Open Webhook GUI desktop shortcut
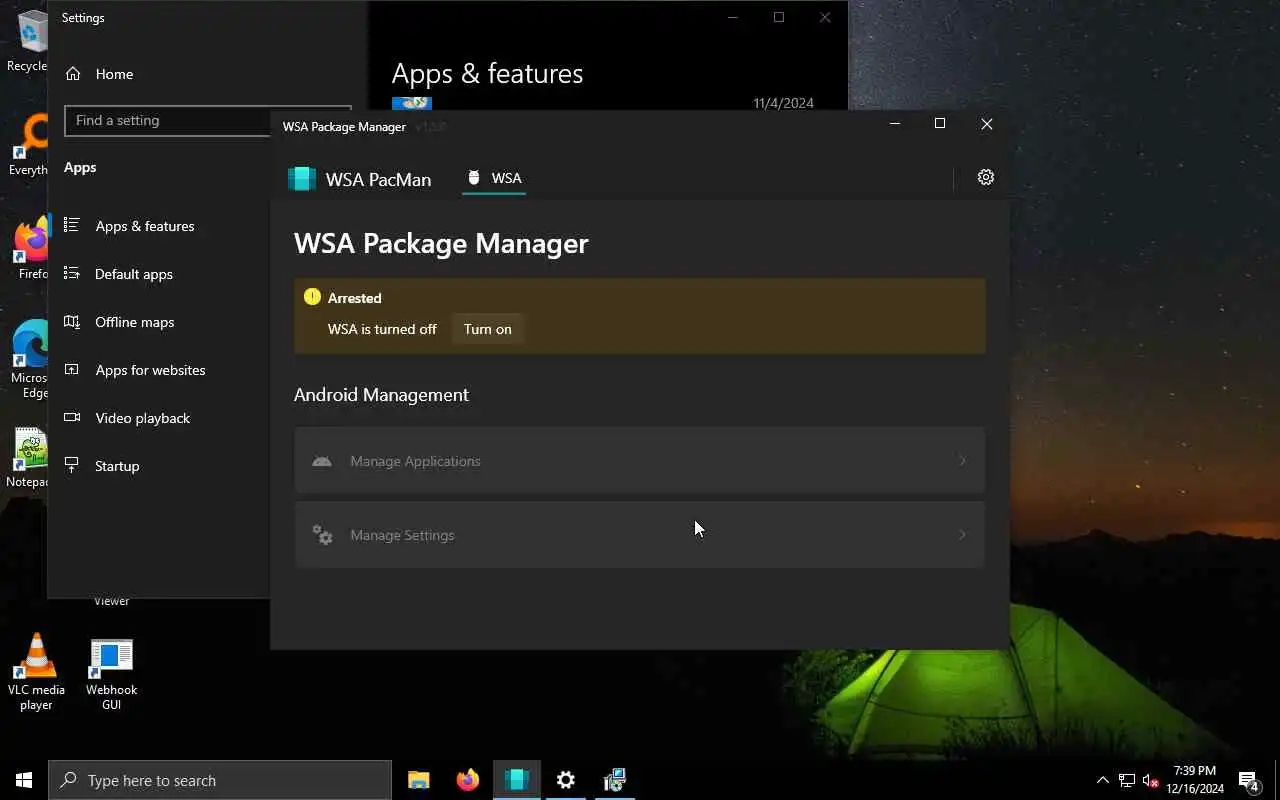 coord(111,675)
